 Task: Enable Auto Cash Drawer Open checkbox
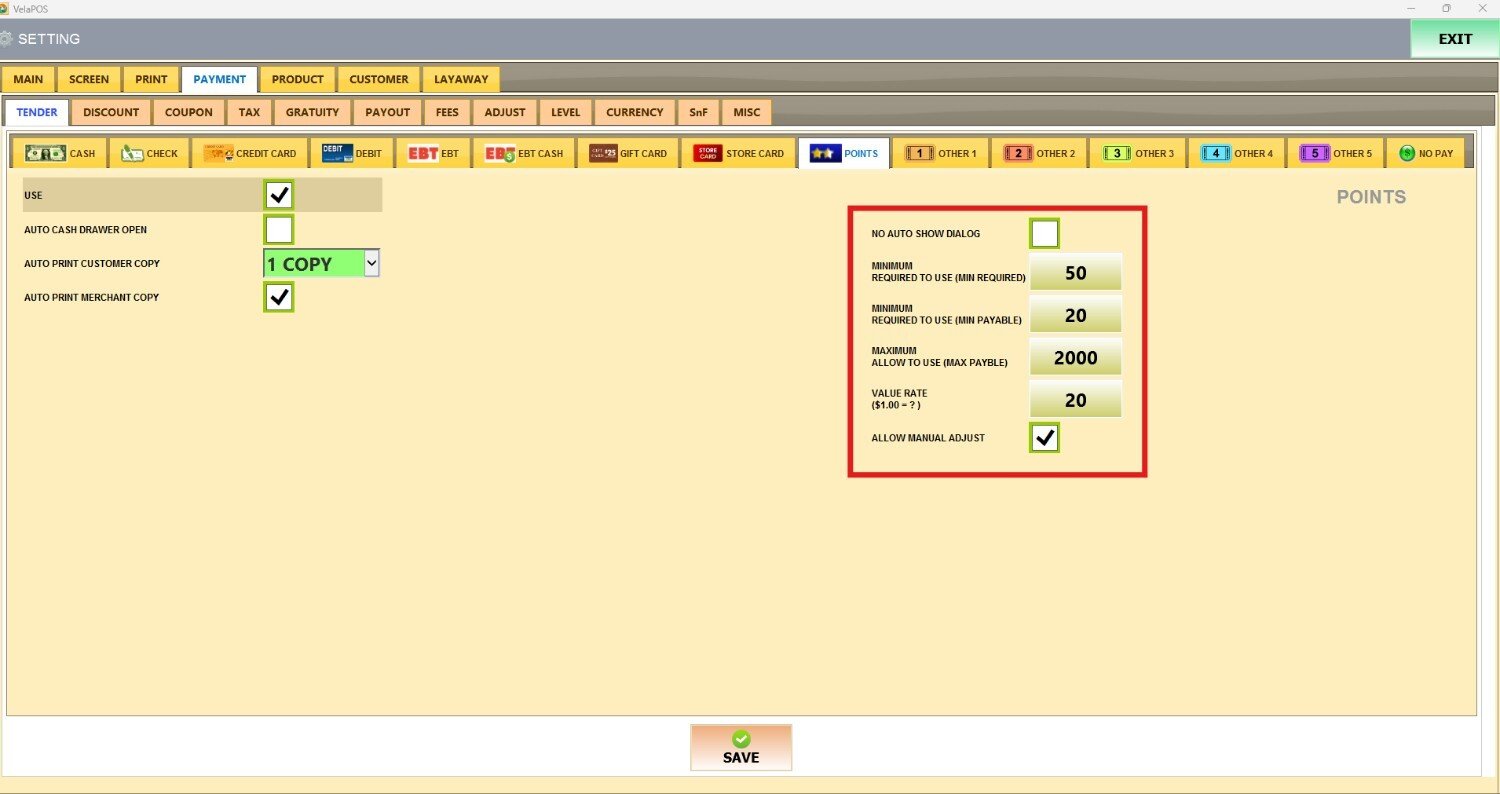pyautogui.click(x=279, y=230)
